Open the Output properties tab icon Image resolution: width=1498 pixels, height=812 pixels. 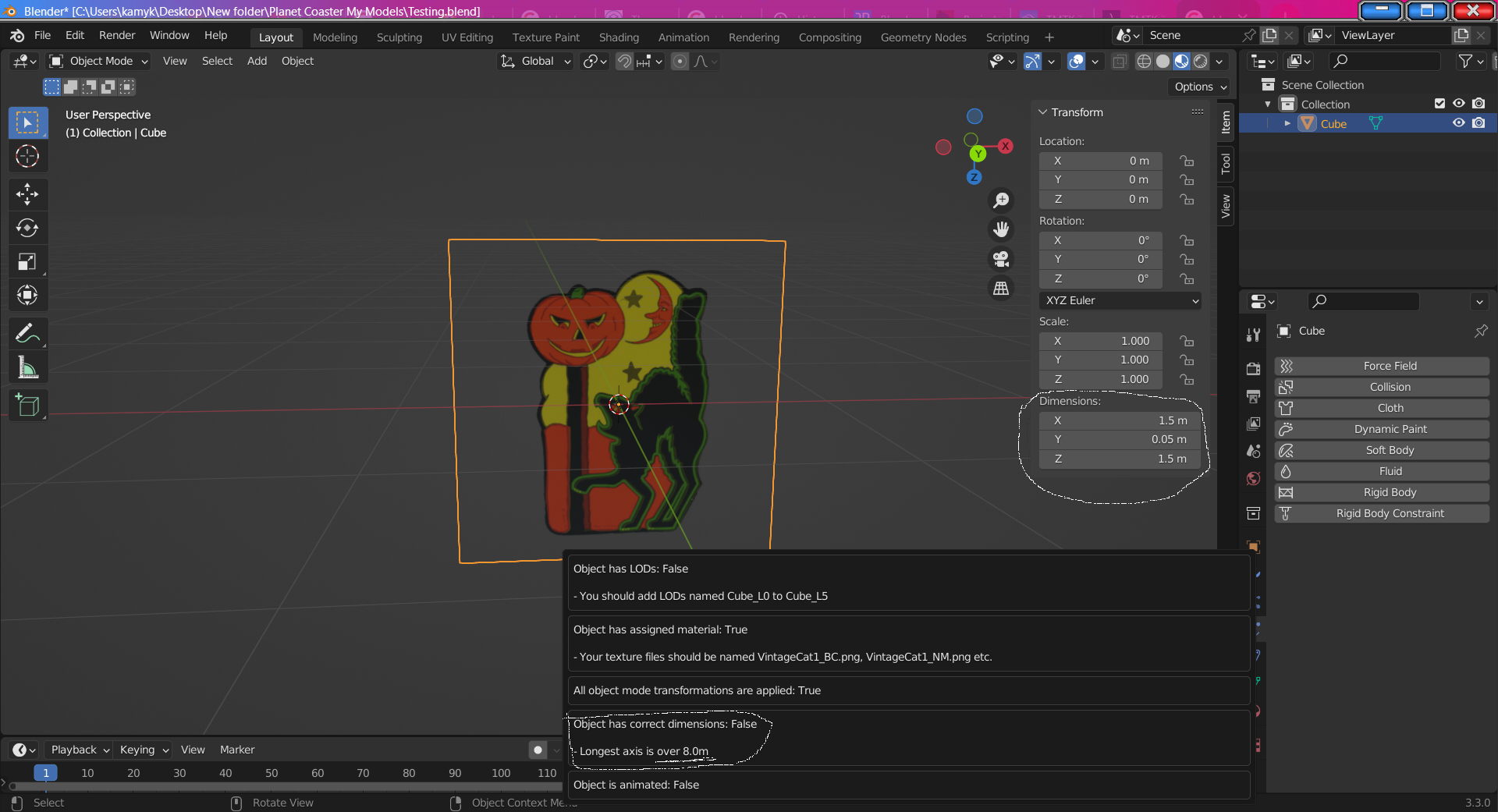pos(1253,396)
